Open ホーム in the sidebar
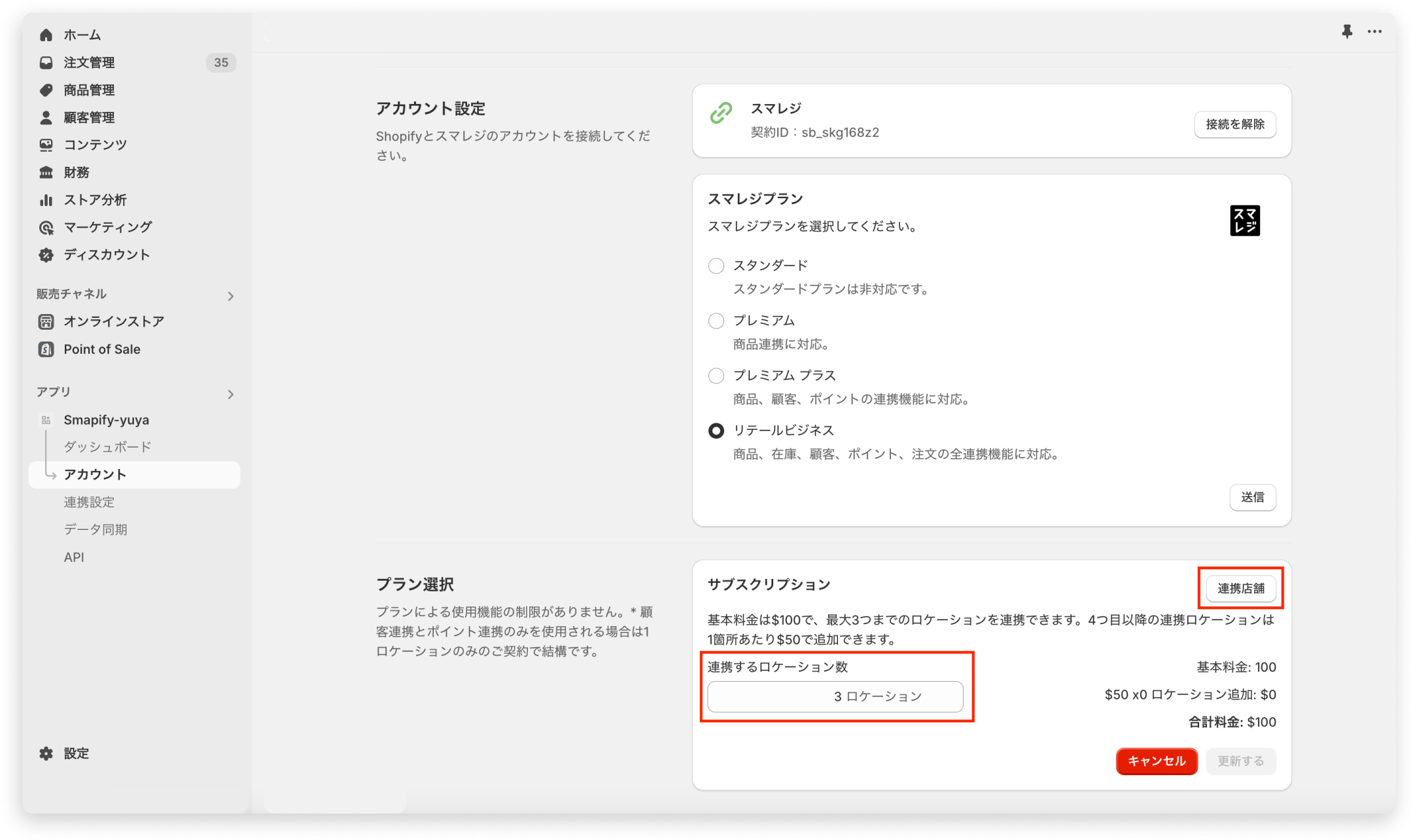The height and width of the screenshot is (840, 1413). 82,35
